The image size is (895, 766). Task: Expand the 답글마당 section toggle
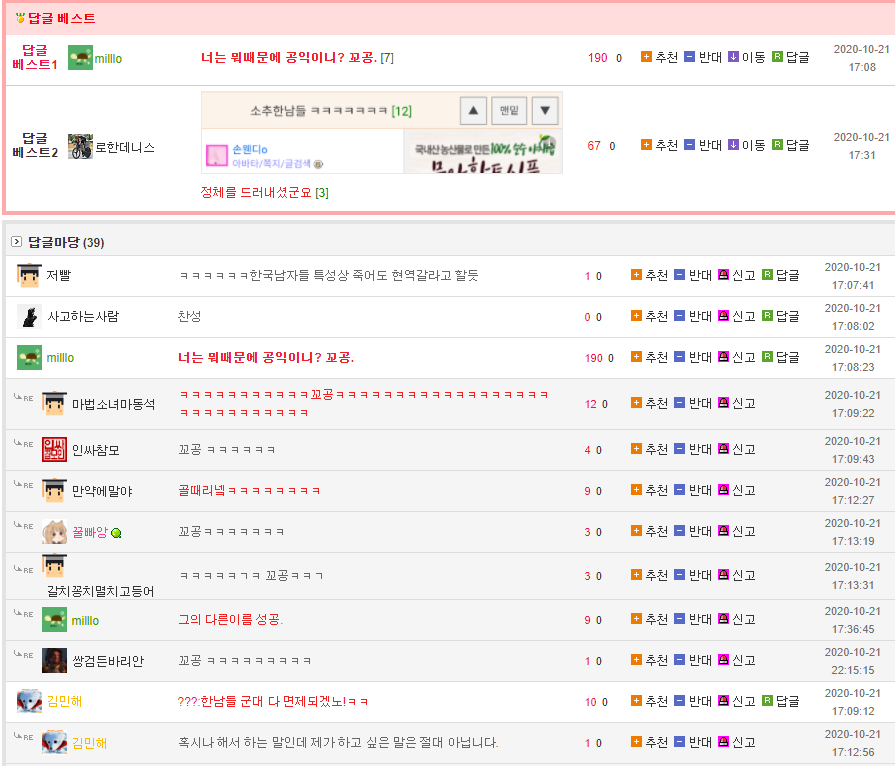point(17,242)
